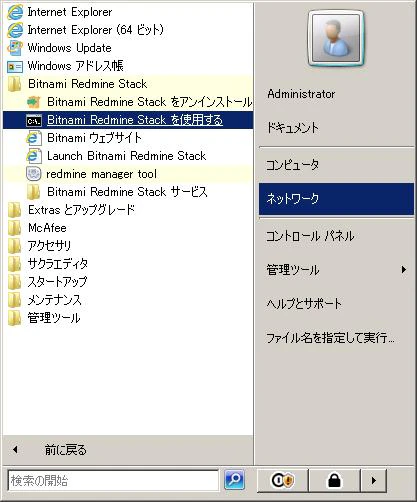Click the power shutdown button with shield

point(283,480)
